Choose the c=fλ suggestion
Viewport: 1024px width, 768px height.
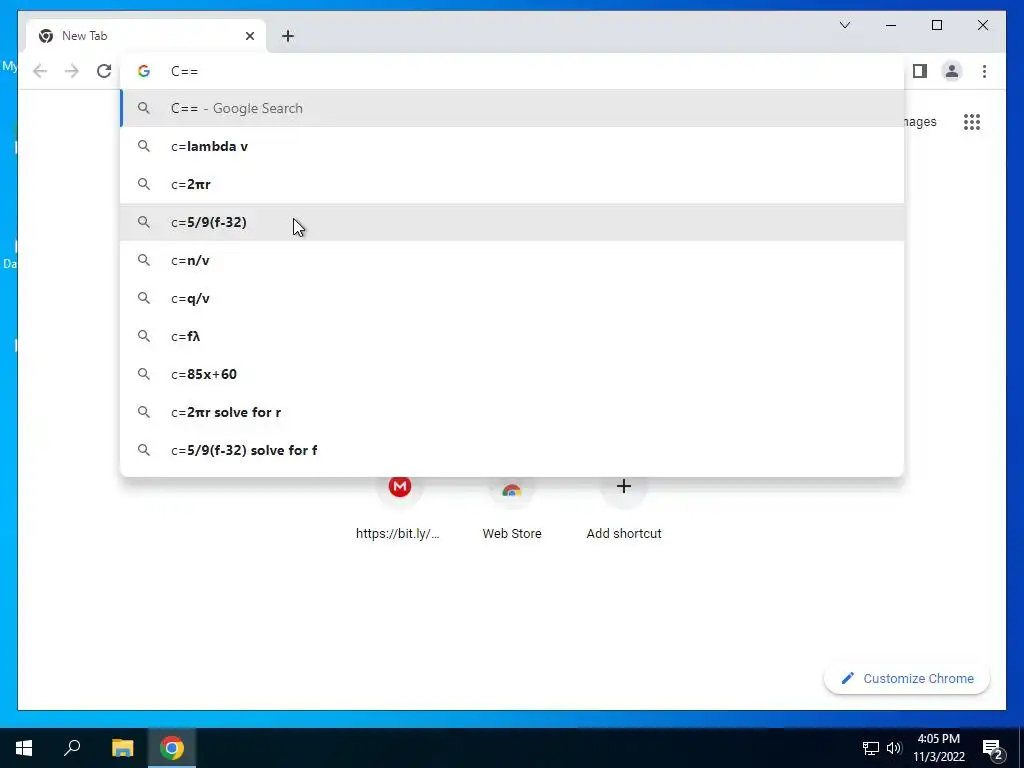click(x=512, y=336)
